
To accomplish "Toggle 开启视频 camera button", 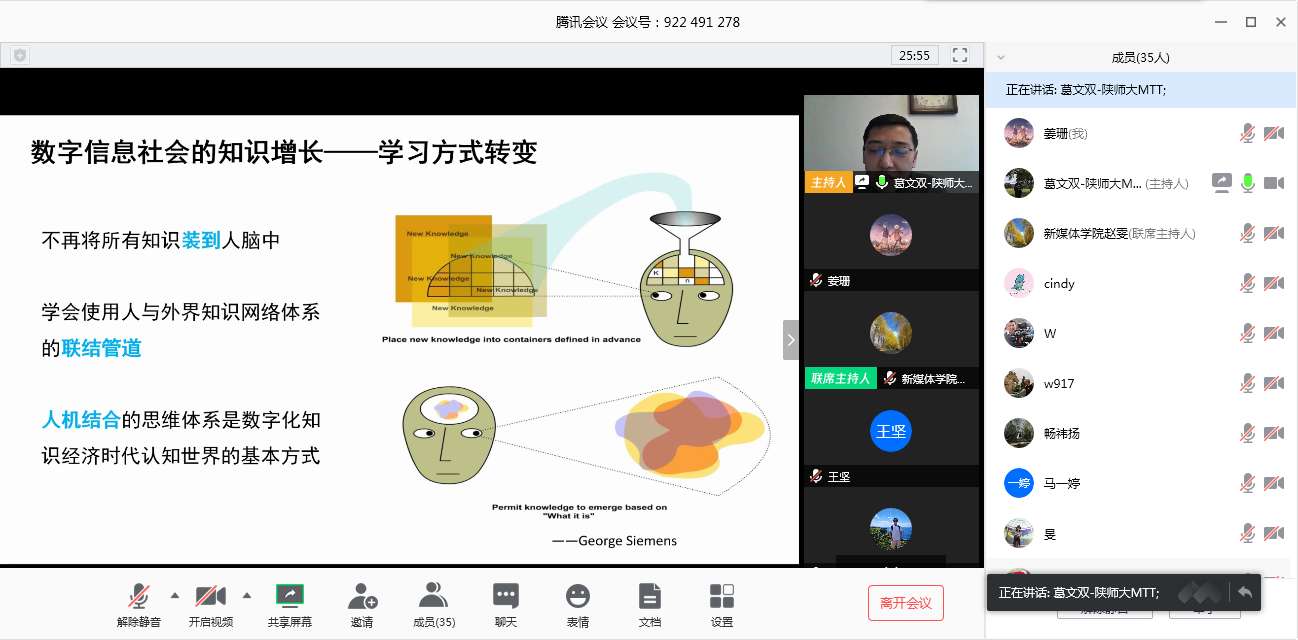I will pos(210,597).
